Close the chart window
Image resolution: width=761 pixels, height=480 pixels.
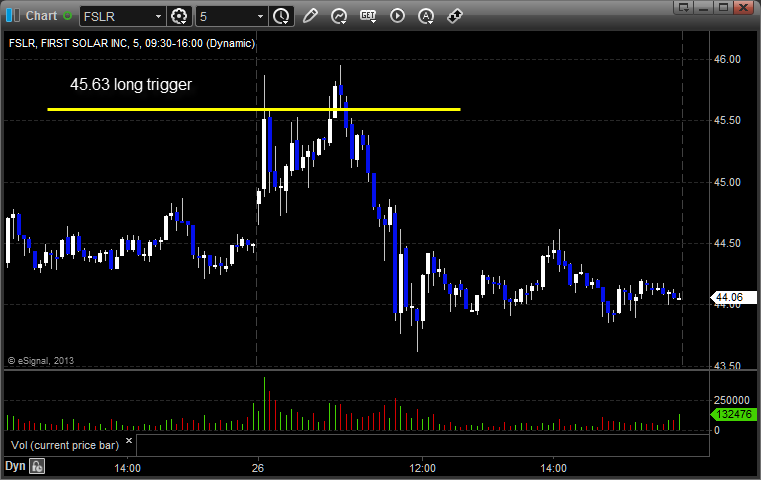[x=743, y=7]
